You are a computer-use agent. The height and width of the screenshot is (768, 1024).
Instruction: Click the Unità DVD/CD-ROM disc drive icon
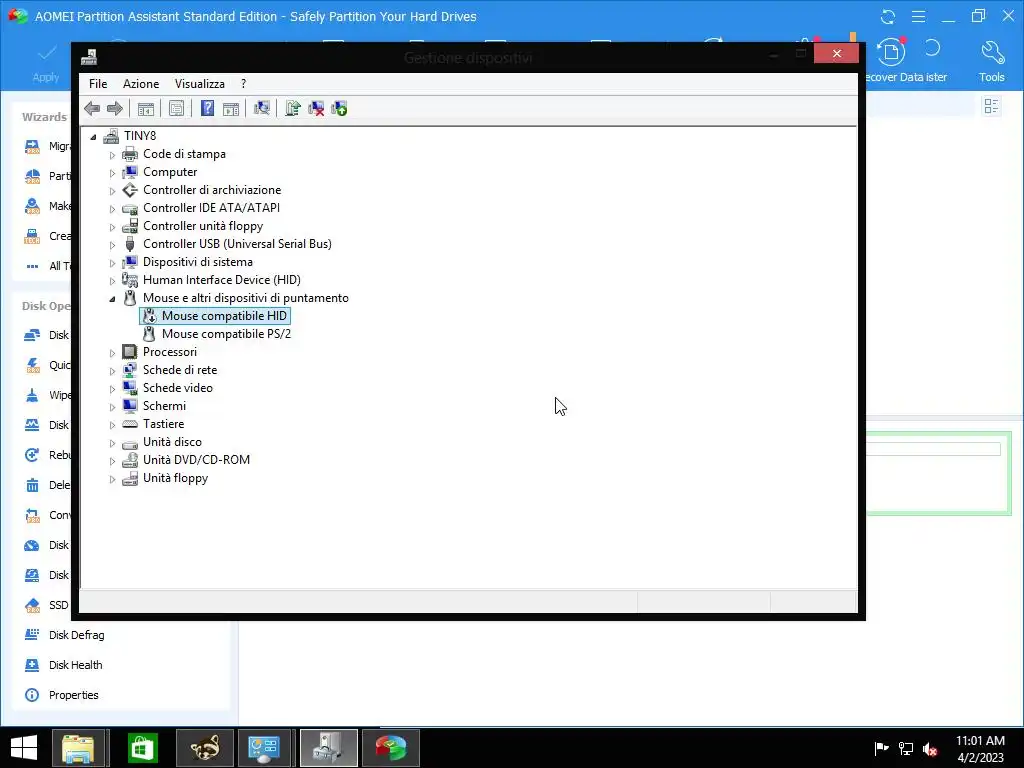(x=130, y=460)
